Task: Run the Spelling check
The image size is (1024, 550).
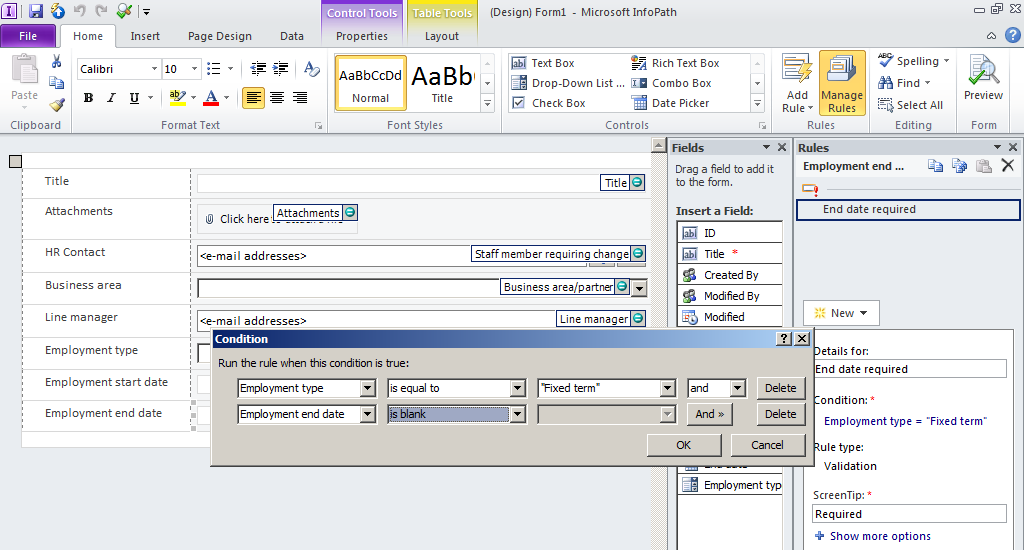Action: pos(912,61)
